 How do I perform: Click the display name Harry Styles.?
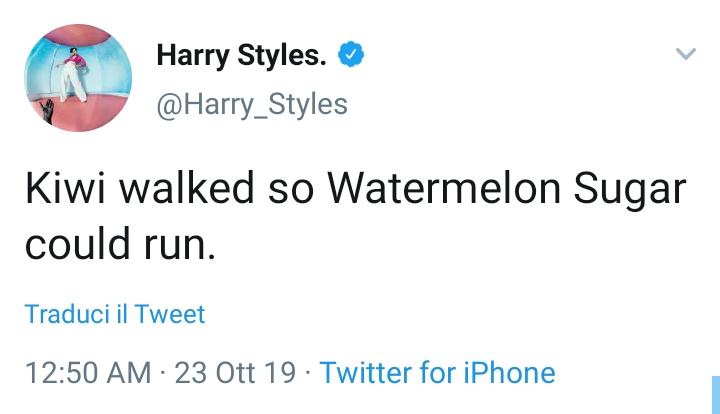[x=241, y=56]
